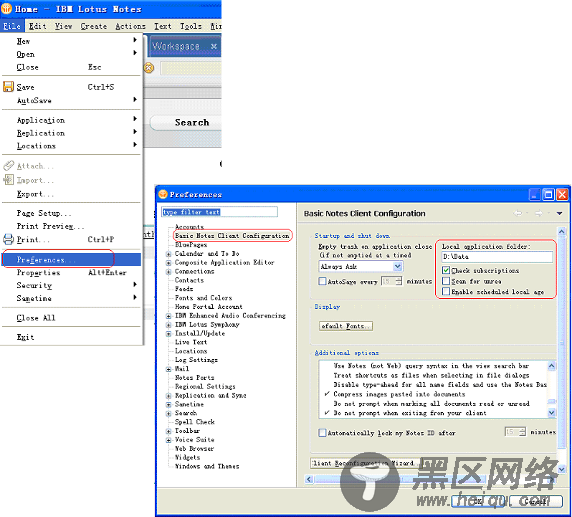
Task: Select Windows and Themes tree item
Action: [207, 466]
